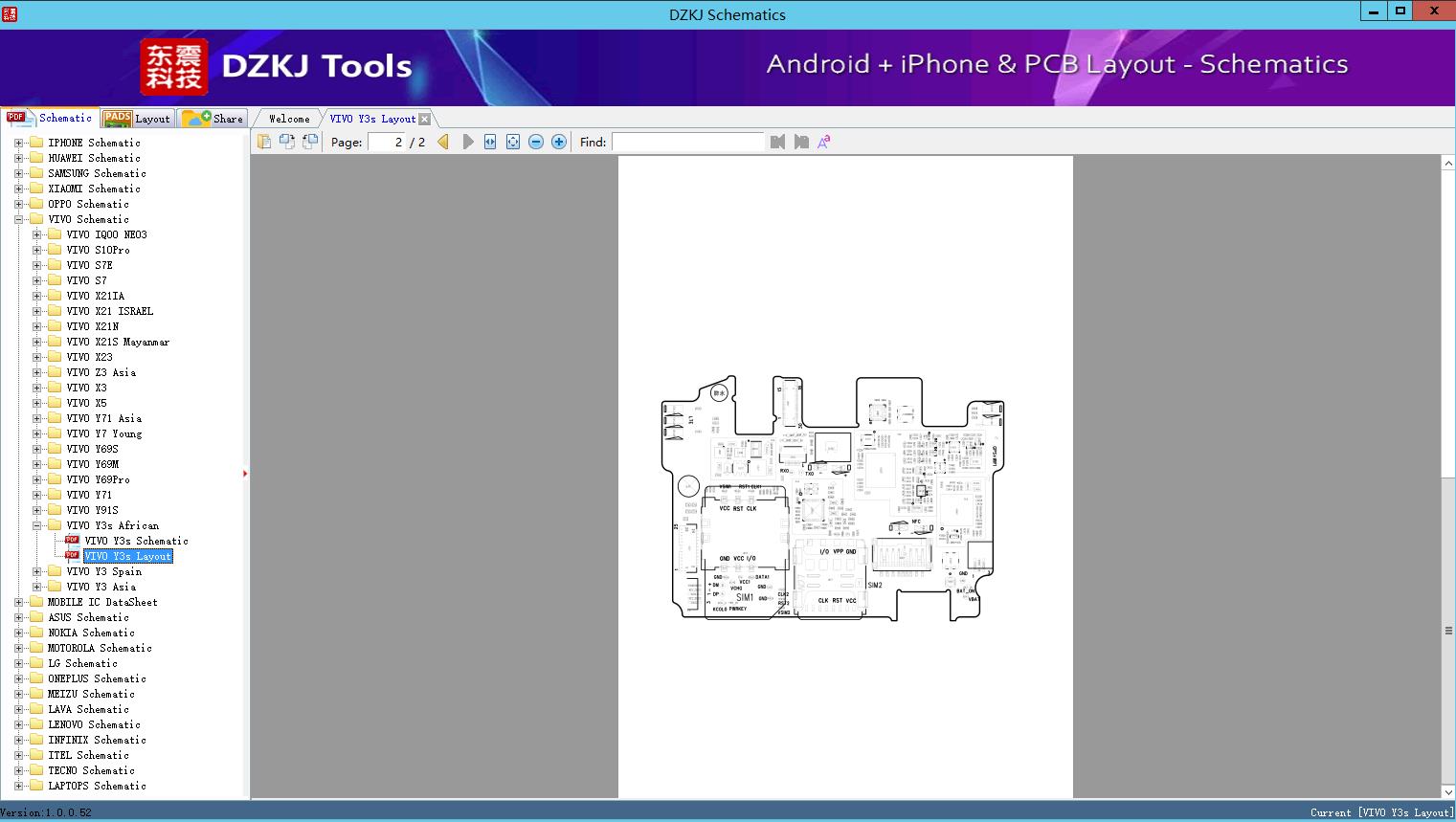This screenshot has height=822, width=1456.
Task: Click the PDF icon beside VIVO Y3s Schematic
Action: click(73, 540)
